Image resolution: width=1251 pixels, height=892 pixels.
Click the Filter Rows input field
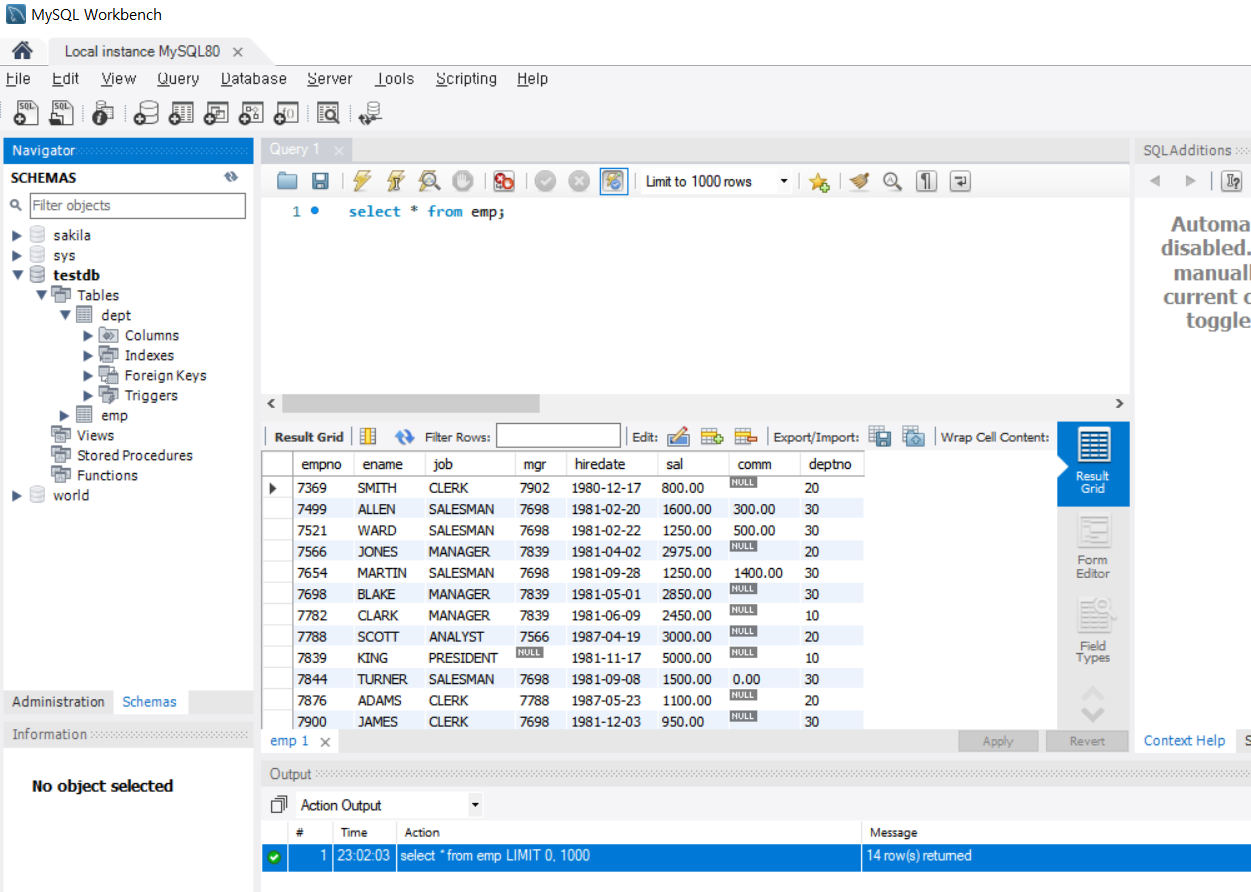coord(558,436)
